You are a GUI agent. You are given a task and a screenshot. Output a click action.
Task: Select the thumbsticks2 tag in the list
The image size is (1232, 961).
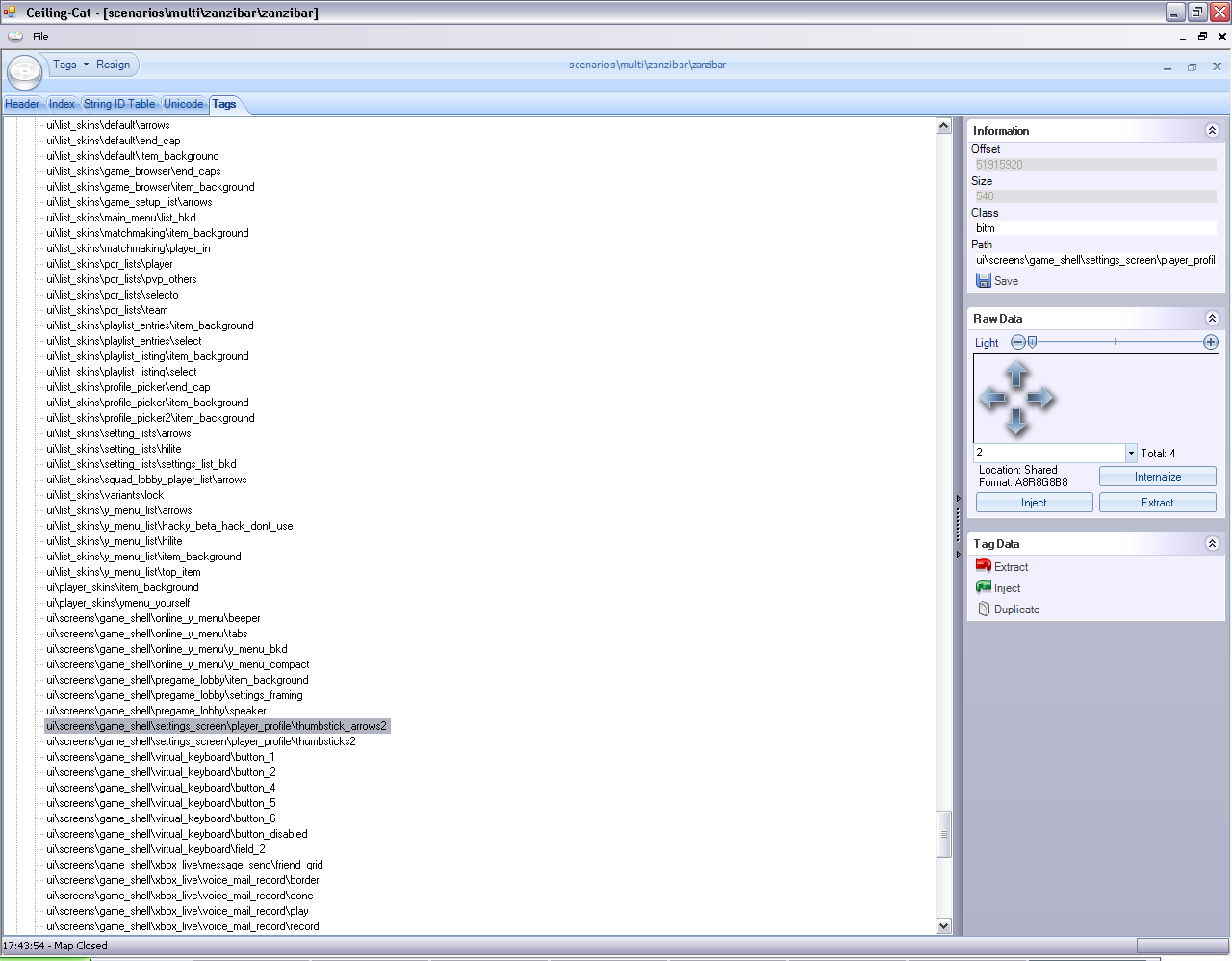[202, 741]
